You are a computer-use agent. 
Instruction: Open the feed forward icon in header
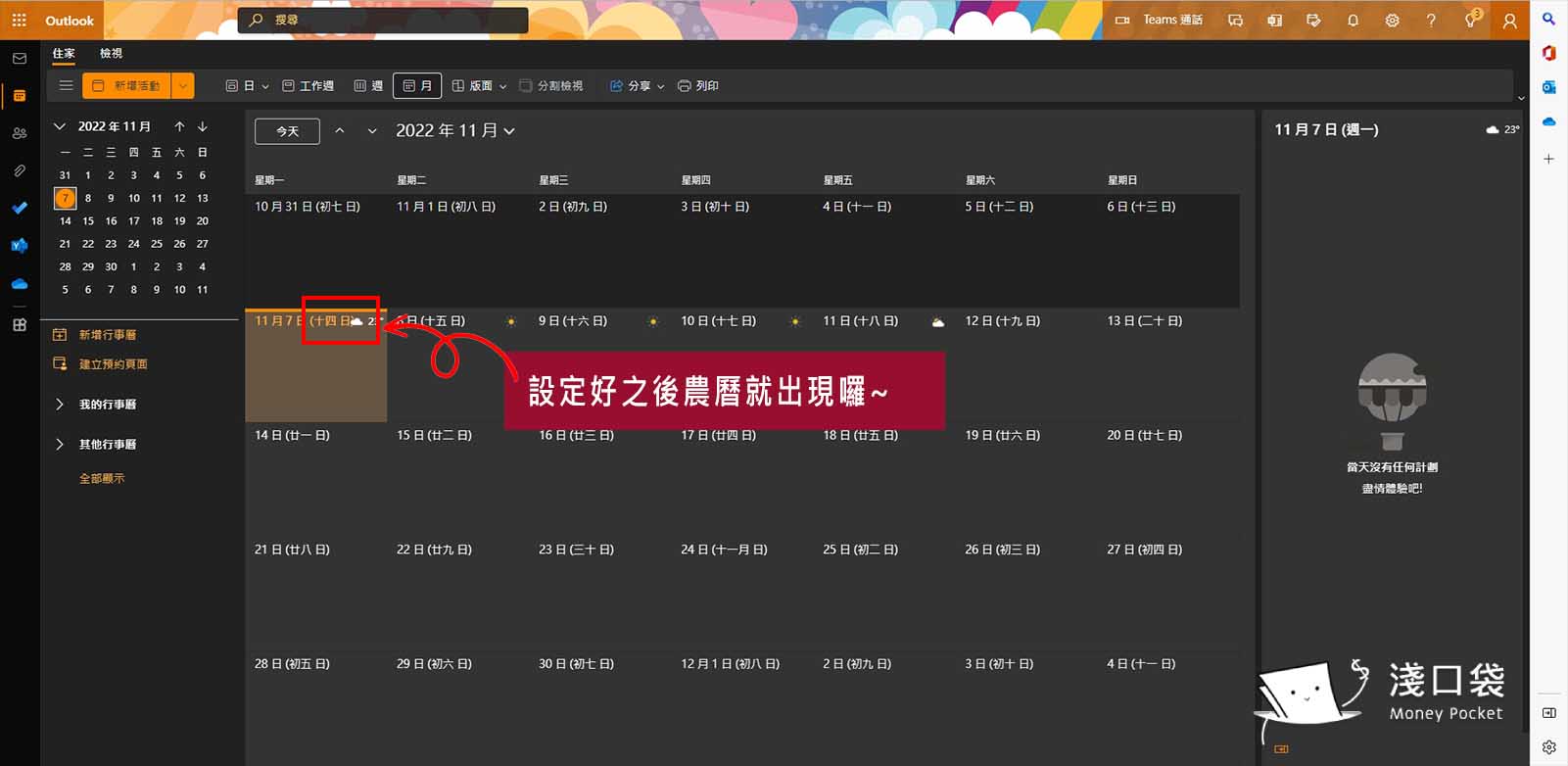tap(1313, 20)
